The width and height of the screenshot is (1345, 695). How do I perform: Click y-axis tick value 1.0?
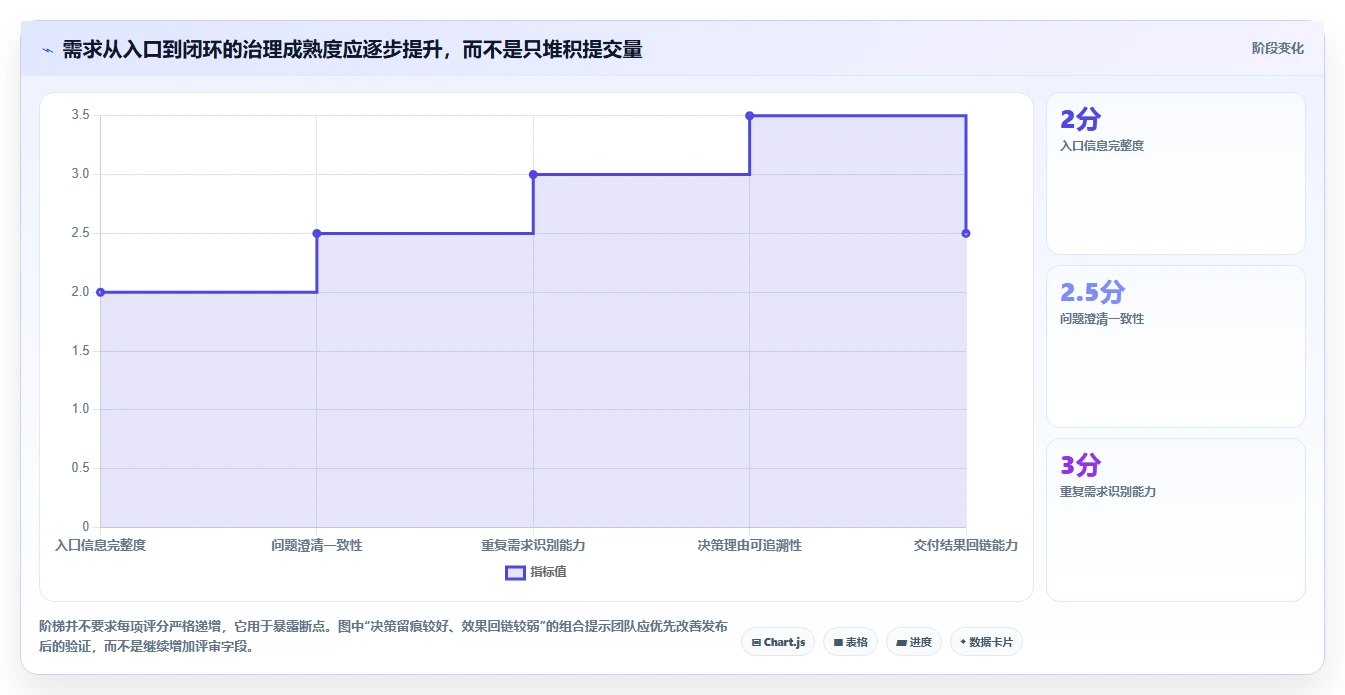tap(80, 409)
